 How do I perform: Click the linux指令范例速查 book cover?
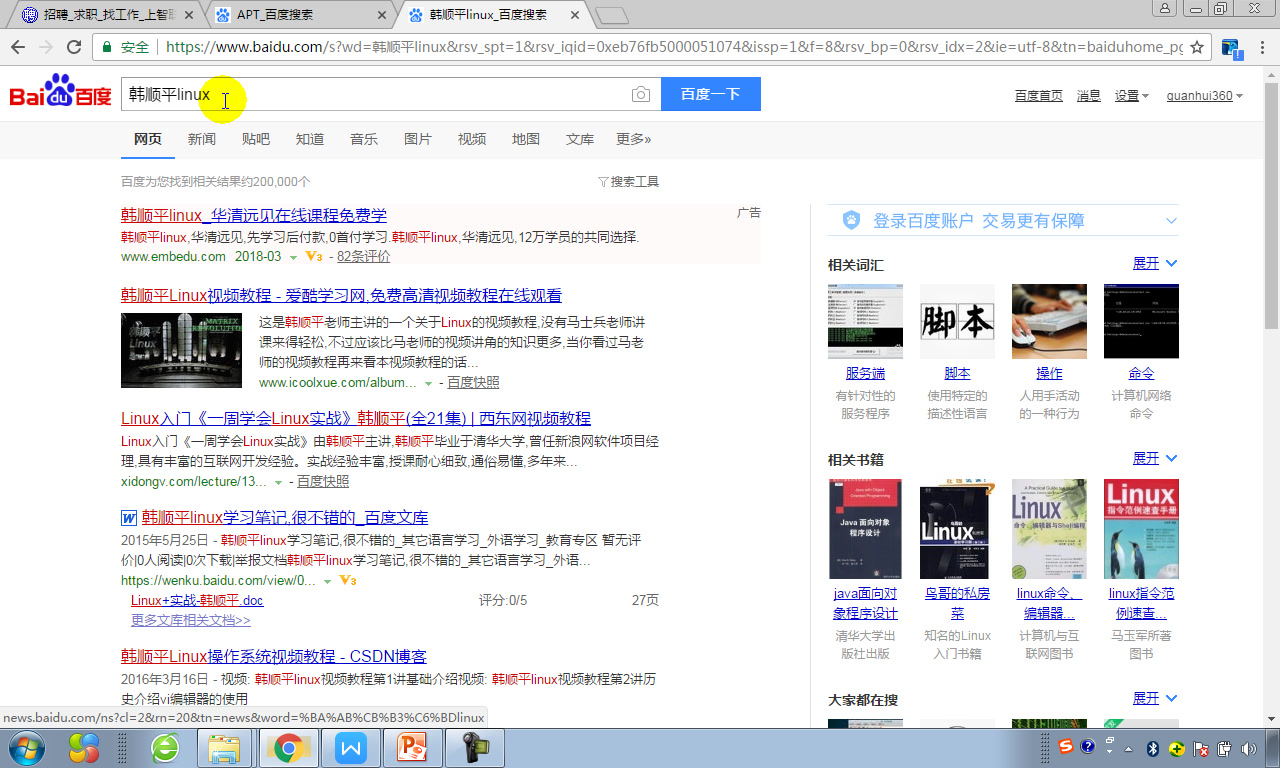[1141, 528]
